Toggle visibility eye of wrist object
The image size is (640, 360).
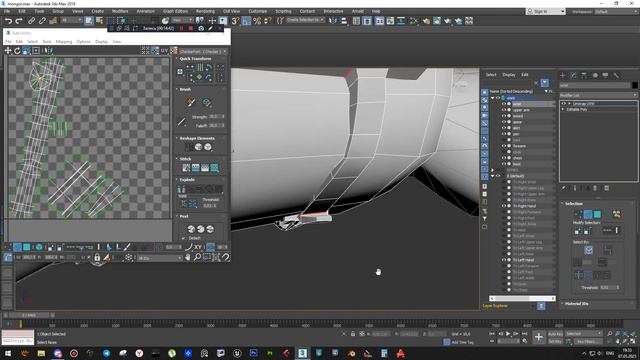(x=504, y=104)
